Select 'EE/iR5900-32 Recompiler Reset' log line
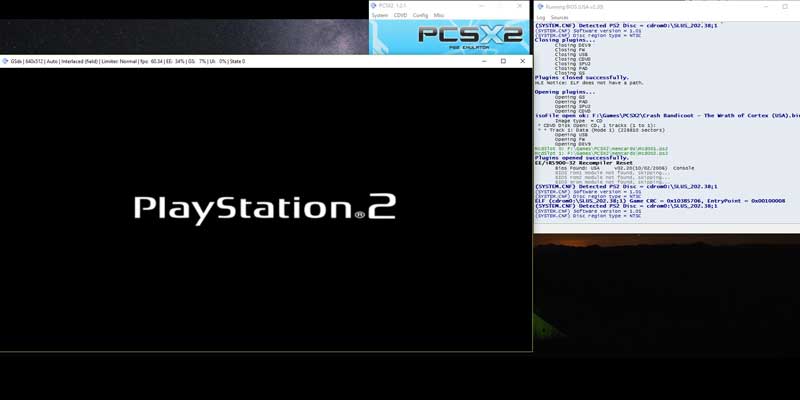Viewport: 800px width, 400px height. pyautogui.click(x=584, y=163)
